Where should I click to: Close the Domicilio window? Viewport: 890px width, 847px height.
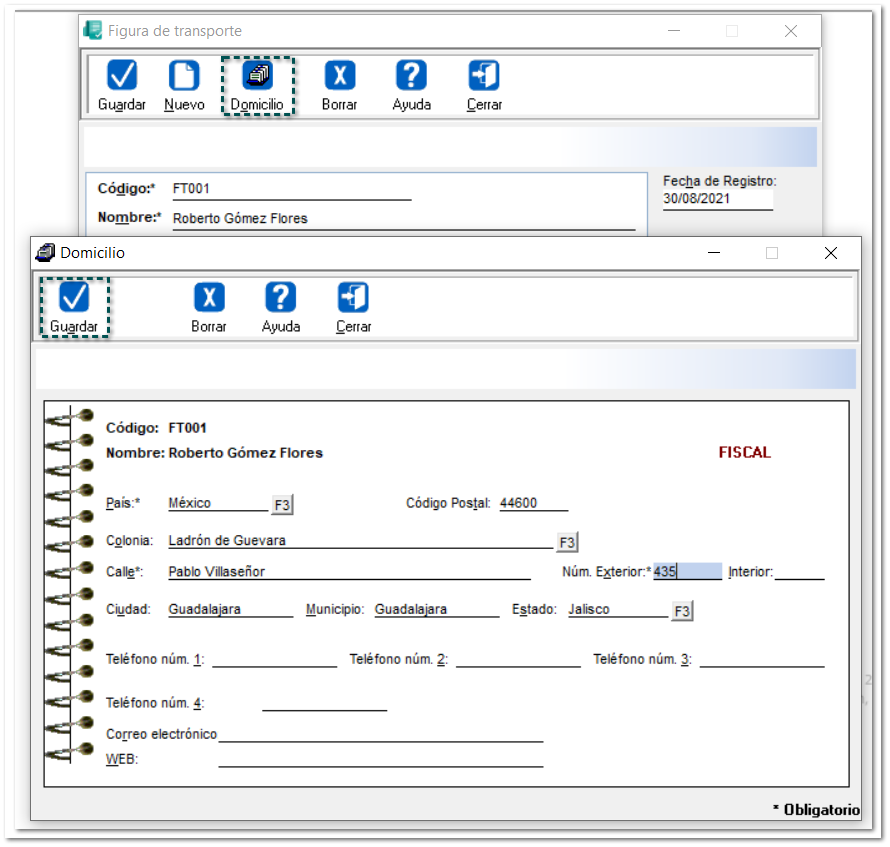tap(831, 253)
